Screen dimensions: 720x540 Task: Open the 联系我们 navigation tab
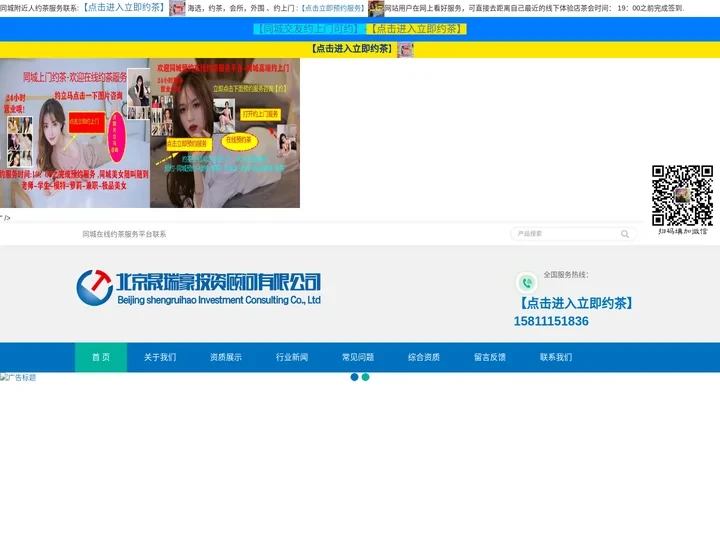click(556, 357)
